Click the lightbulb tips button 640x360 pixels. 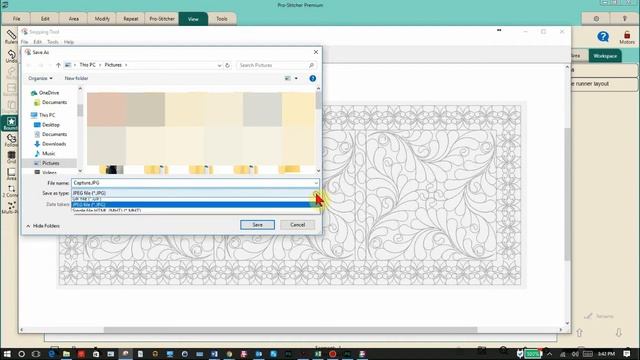click(x=624, y=19)
